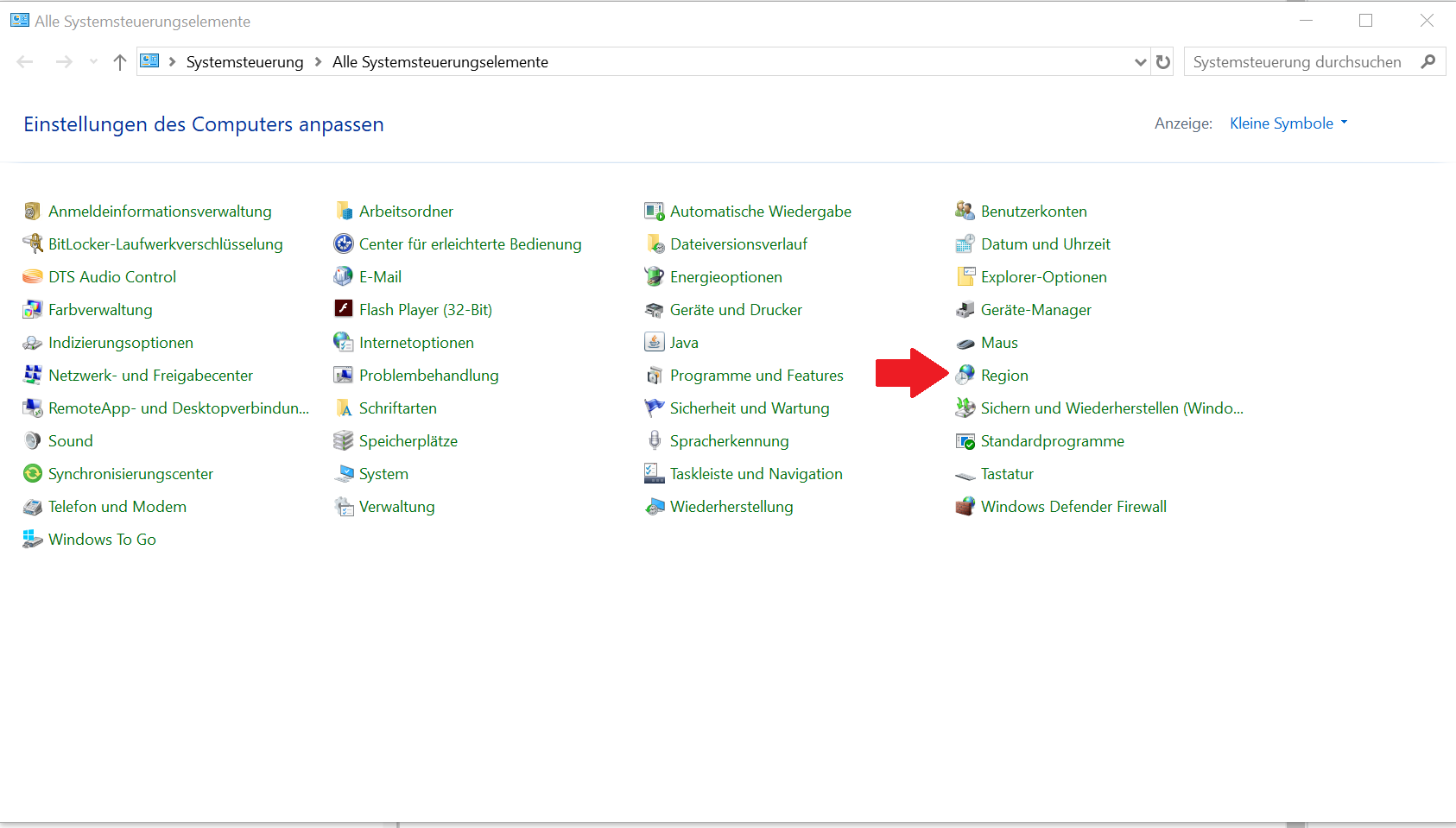Open the Sound speaker icon
The height and width of the screenshot is (828, 1456).
[x=32, y=441]
